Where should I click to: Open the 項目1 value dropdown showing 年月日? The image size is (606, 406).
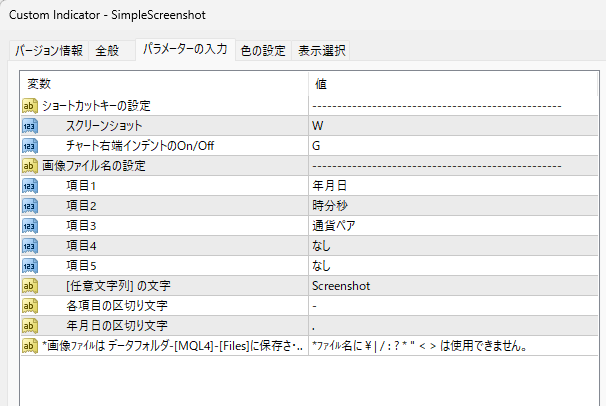pyautogui.click(x=450, y=186)
